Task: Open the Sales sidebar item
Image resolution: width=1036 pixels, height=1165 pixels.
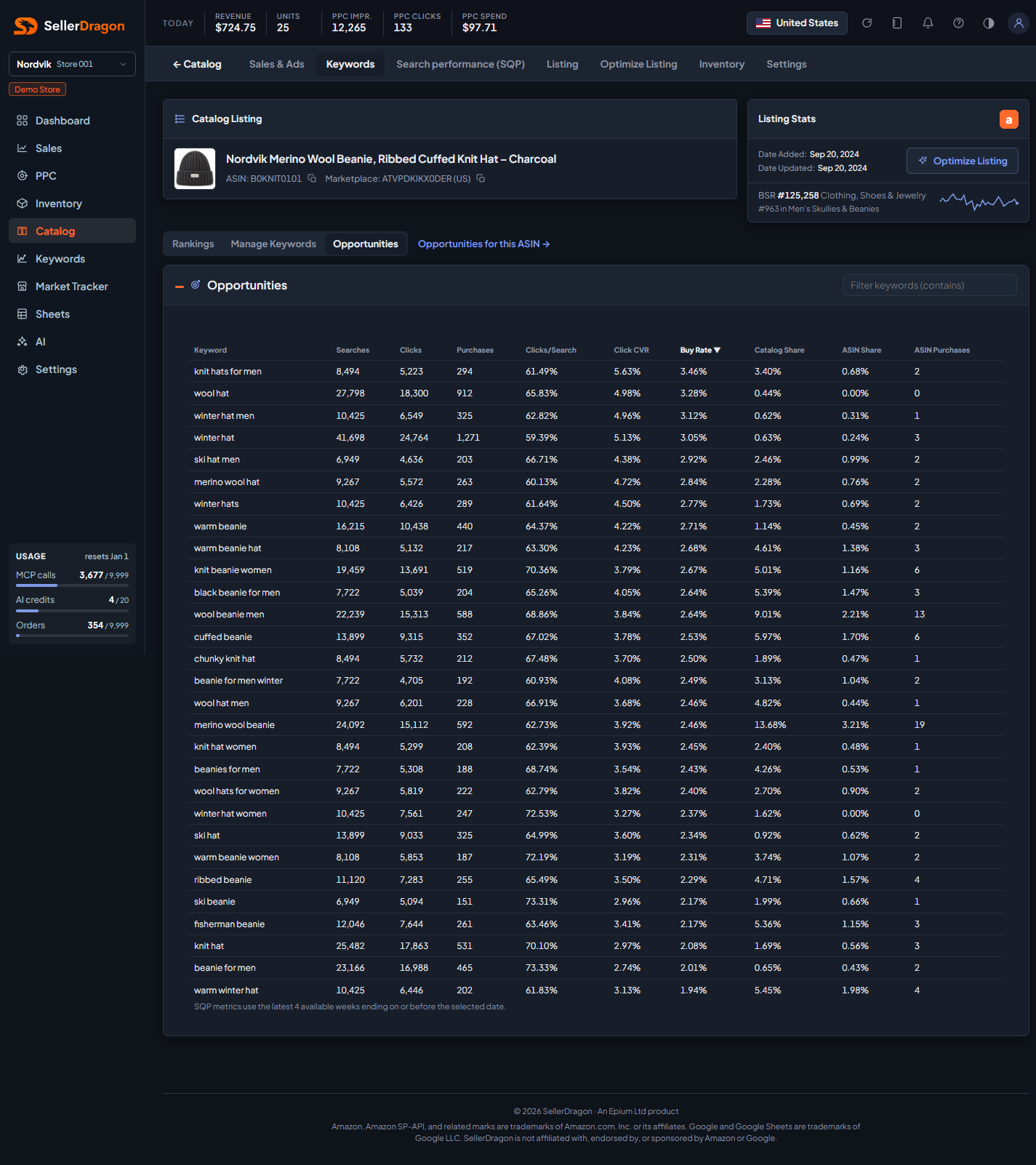Action: tap(72, 148)
